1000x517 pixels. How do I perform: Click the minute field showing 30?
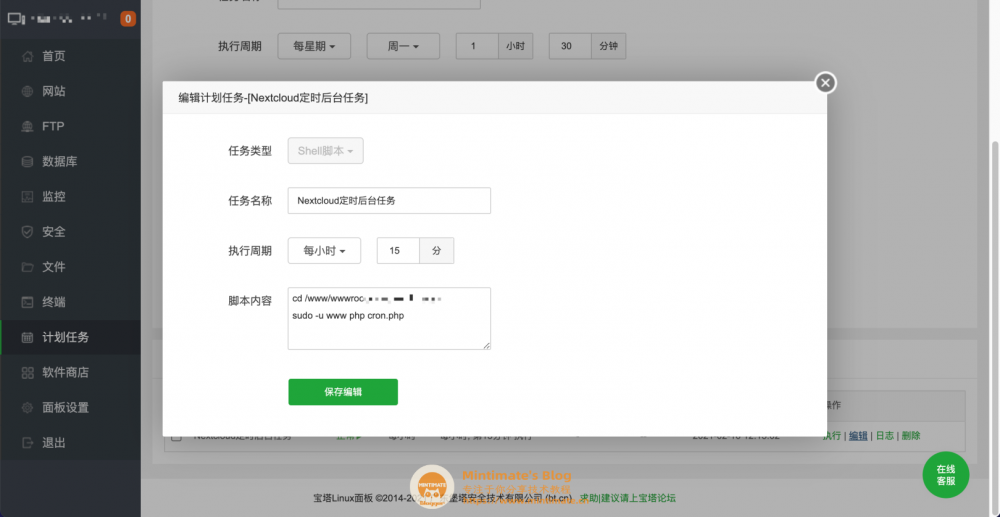(570, 47)
